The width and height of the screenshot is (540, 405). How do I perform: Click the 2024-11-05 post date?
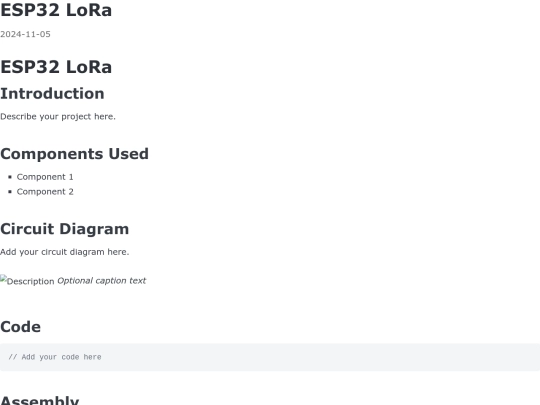[25, 34]
